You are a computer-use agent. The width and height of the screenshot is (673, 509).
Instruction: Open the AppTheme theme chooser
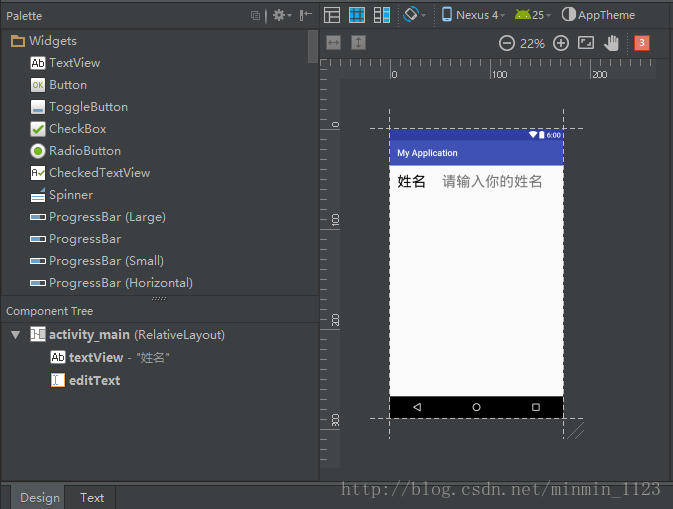(x=598, y=15)
